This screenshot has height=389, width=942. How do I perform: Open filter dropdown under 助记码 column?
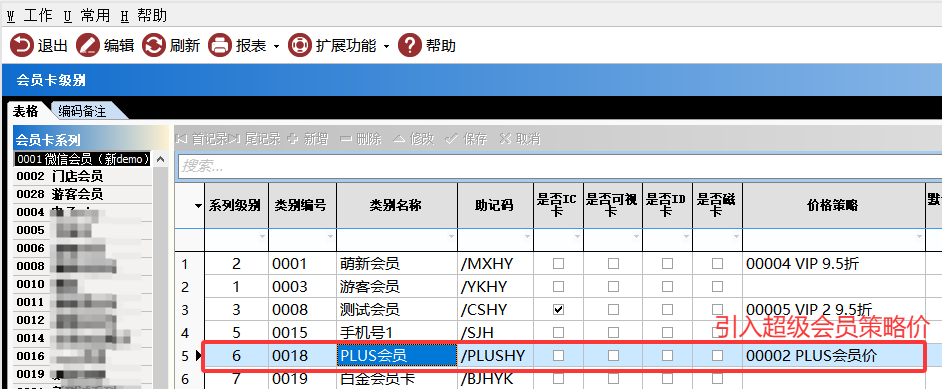528,238
